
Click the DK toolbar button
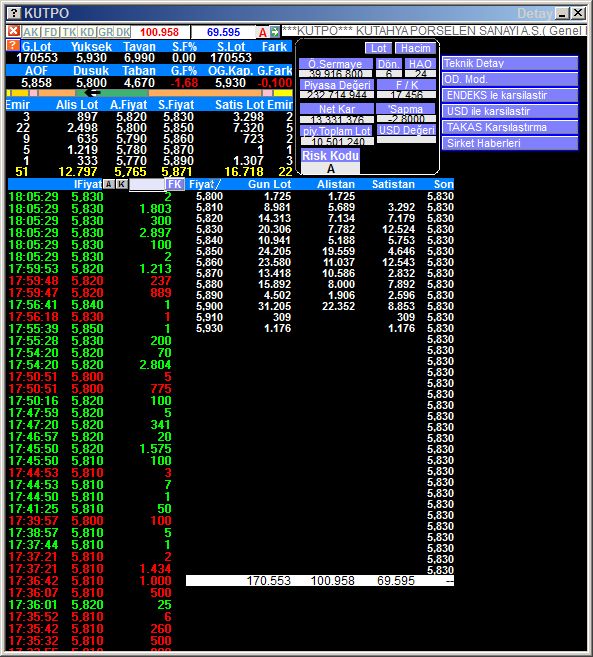click(x=123, y=32)
